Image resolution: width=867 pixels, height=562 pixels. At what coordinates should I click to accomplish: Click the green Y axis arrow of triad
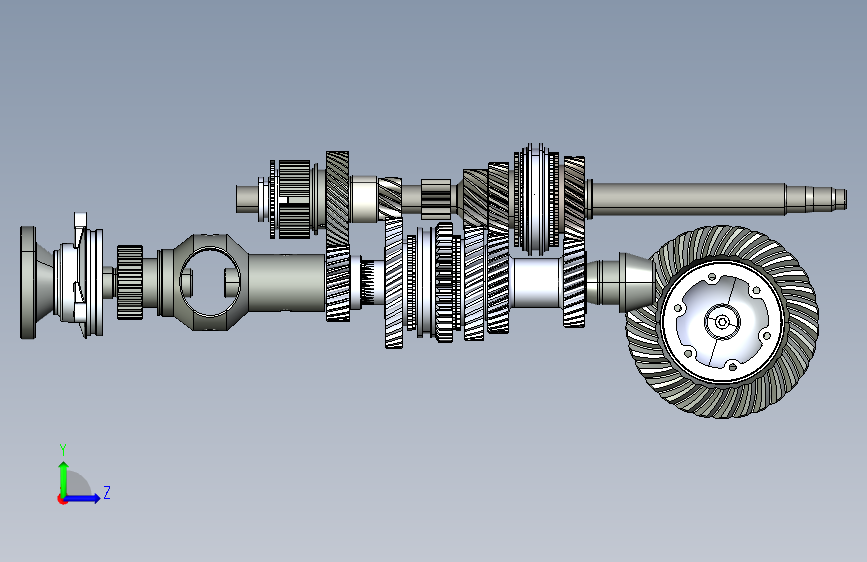click(x=64, y=478)
